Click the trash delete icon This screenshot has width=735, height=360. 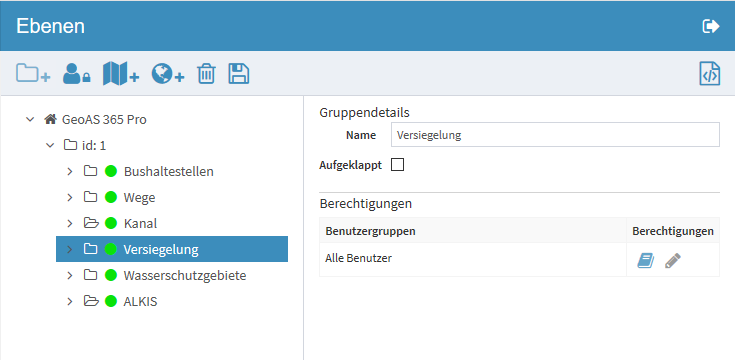[x=206, y=74]
